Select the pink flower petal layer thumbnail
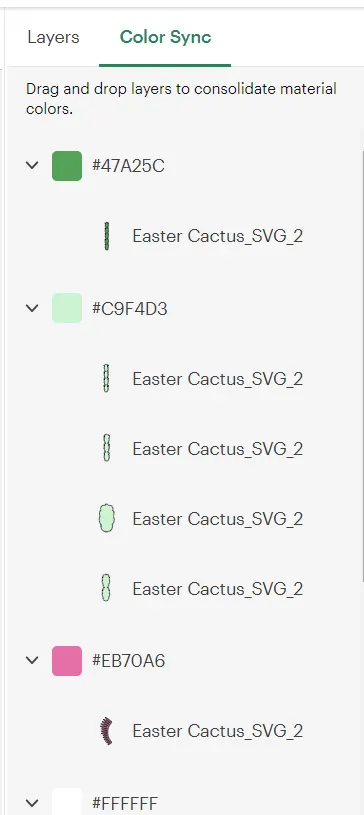The width and height of the screenshot is (364, 815). pyautogui.click(x=107, y=731)
